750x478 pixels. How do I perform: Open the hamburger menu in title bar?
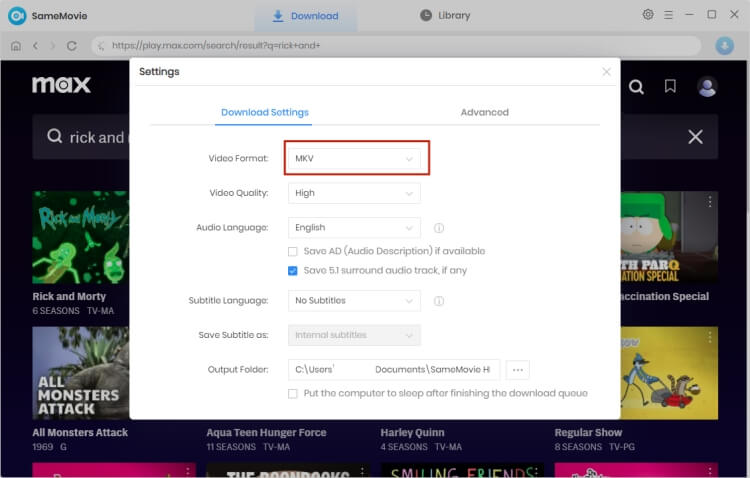(668, 15)
